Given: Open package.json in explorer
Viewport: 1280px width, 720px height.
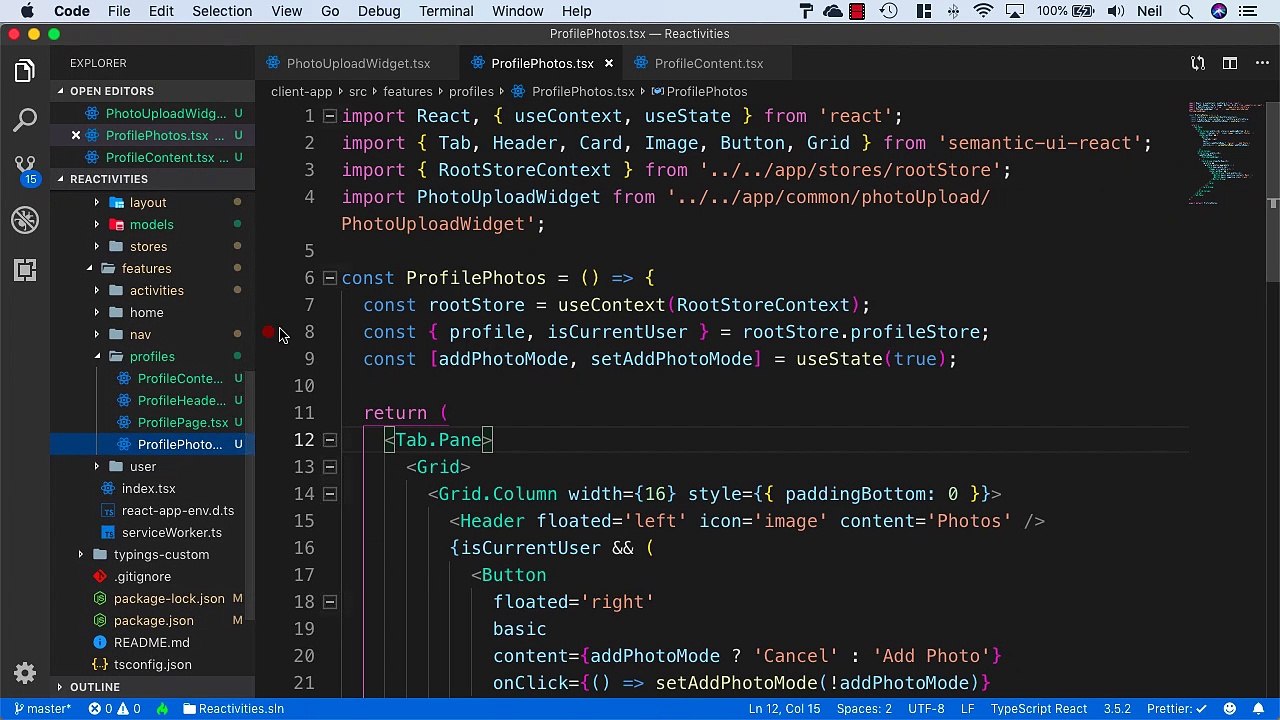Looking at the screenshot, I should click(153, 620).
